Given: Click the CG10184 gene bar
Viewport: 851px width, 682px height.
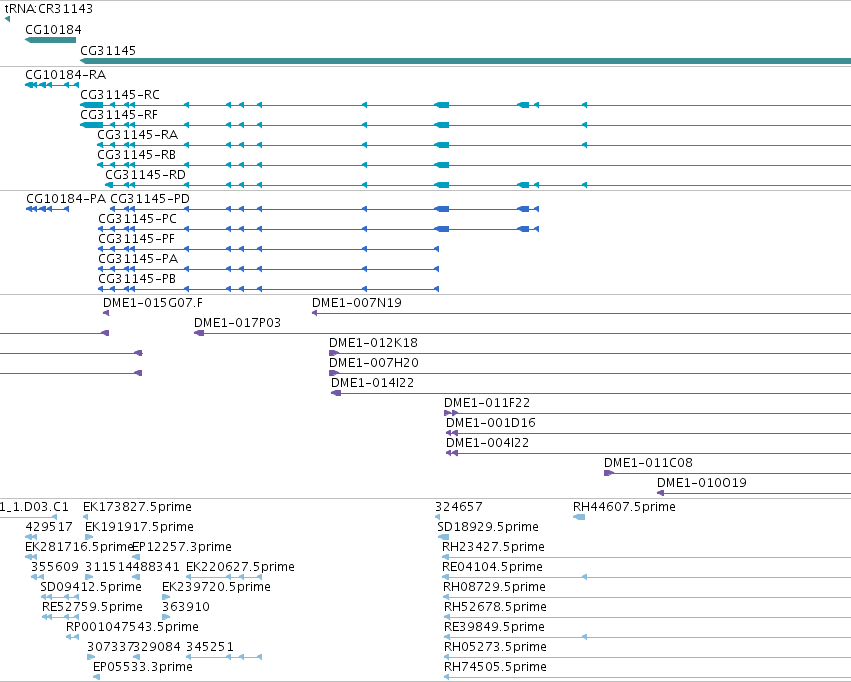Looking at the screenshot, I should coord(50,40).
